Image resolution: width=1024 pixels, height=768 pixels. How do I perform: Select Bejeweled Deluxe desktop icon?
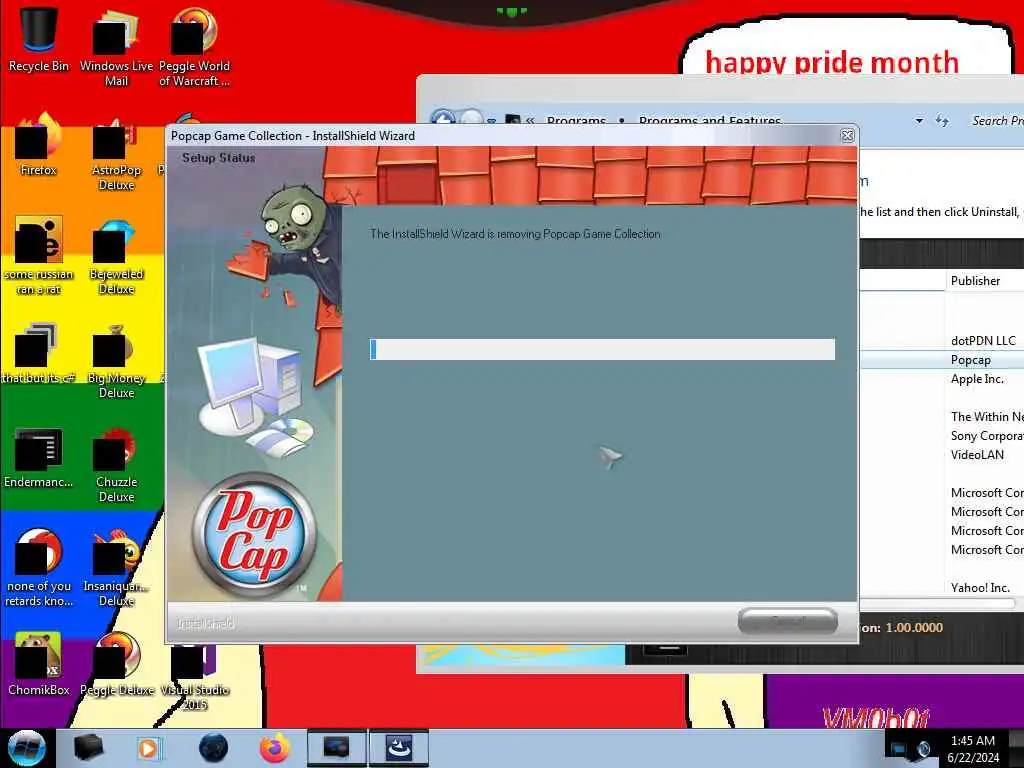[x=116, y=257]
